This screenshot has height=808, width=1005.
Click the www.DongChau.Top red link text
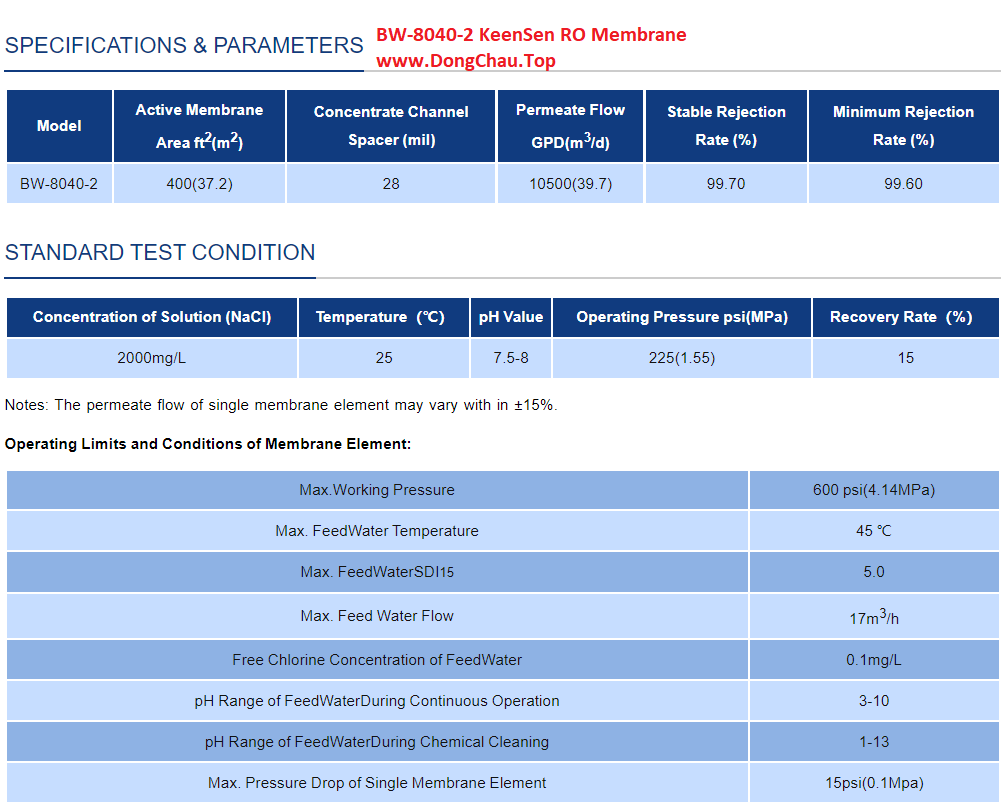click(465, 61)
